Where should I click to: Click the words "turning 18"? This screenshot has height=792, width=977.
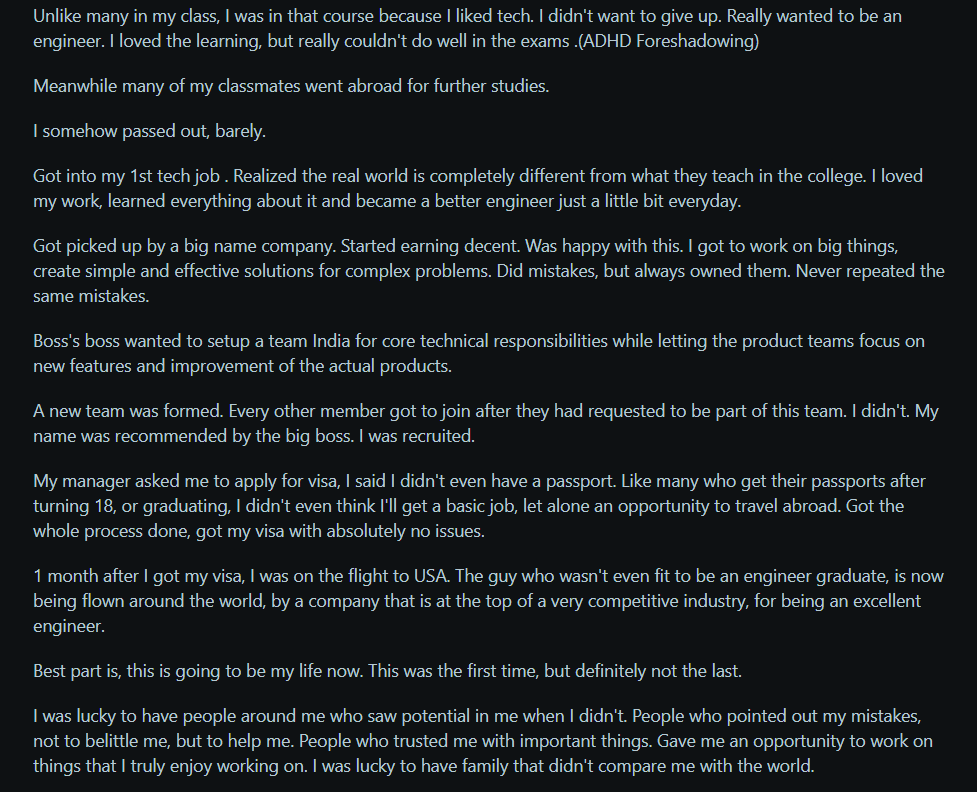pyautogui.click(x=75, y=506)
